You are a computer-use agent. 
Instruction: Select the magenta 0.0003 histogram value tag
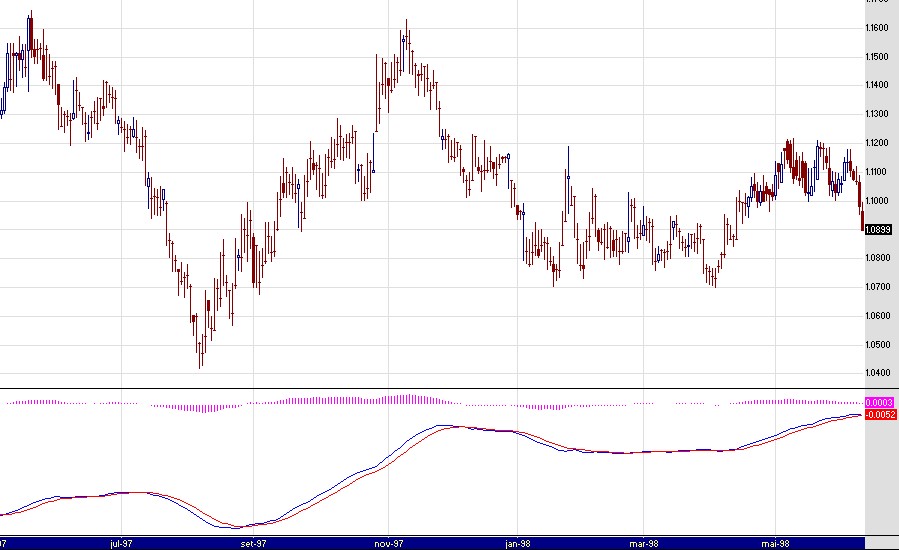pos(879,403)
